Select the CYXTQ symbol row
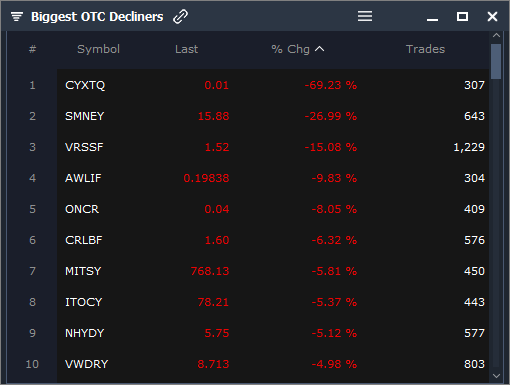Image resolution: width=510 pixels, height=385 pixels. tap(273, 85)
